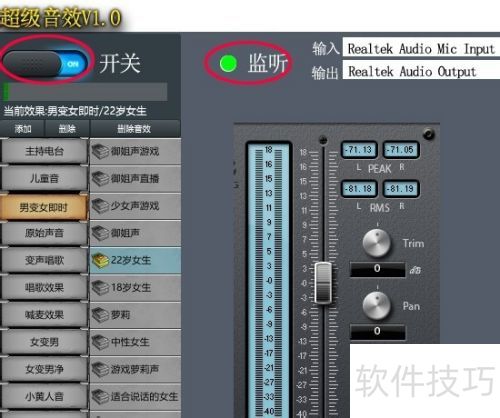Choose the 22岁女生 effect text
The height and width of the screenshot is (418, 500).
(131, 260)
